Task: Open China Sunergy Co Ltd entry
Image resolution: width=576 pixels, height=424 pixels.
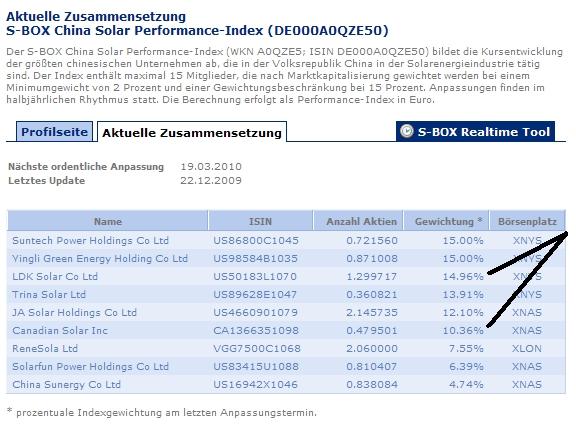Action: coord(66,384)
